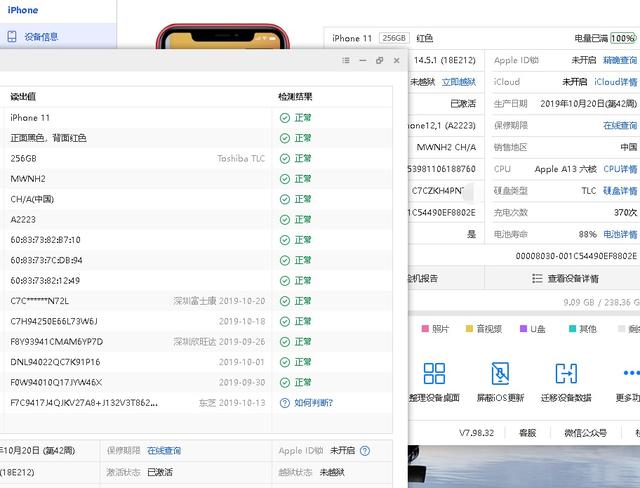Click the iCloud详情 link
Viewport: 640px width, 488px height.
click(x=615, y=82)
